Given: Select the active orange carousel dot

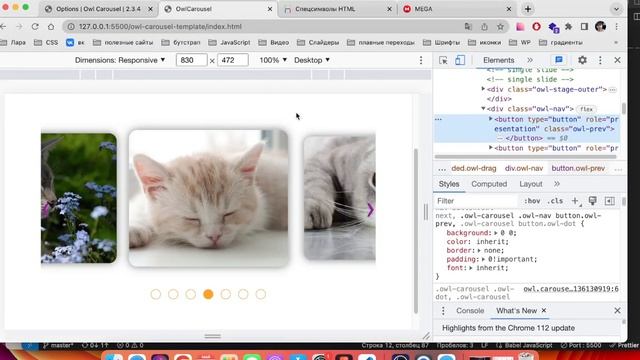Looking at the screenshot, I should (208, 294).
